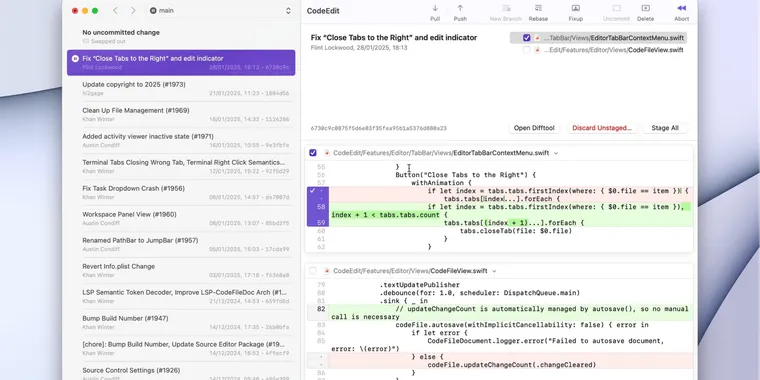Image resolution: width=760 pixels, height=380 pixels.
Task: Click the commit hash 6730c9c0875f5d6e03f35fea95b1a5376d880a23
Action: point(379,128)
